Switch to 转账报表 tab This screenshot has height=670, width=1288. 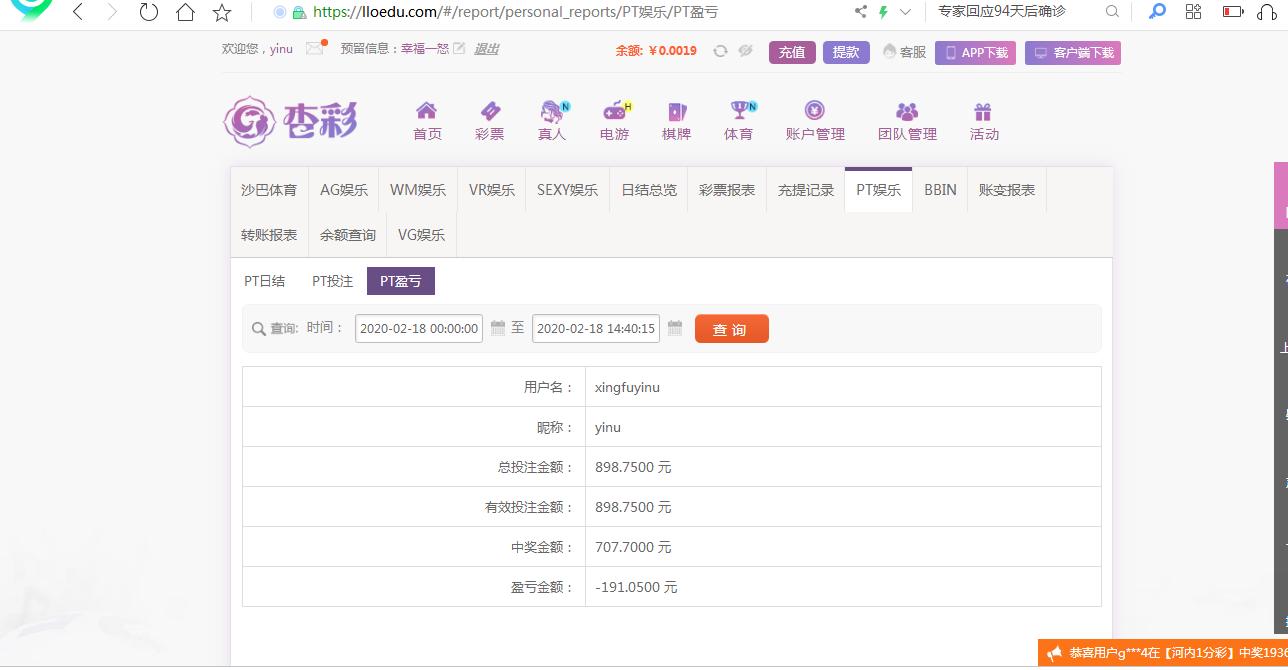(x=269, y=235)
